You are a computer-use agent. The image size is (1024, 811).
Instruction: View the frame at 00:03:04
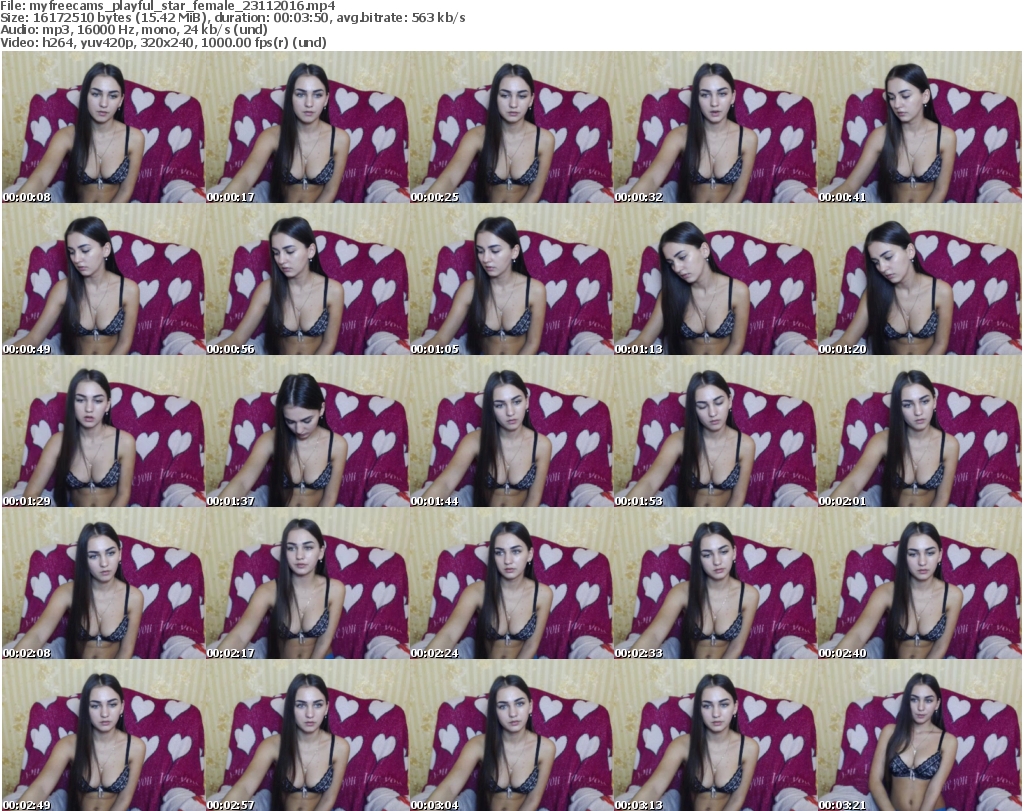click(511, 735)
